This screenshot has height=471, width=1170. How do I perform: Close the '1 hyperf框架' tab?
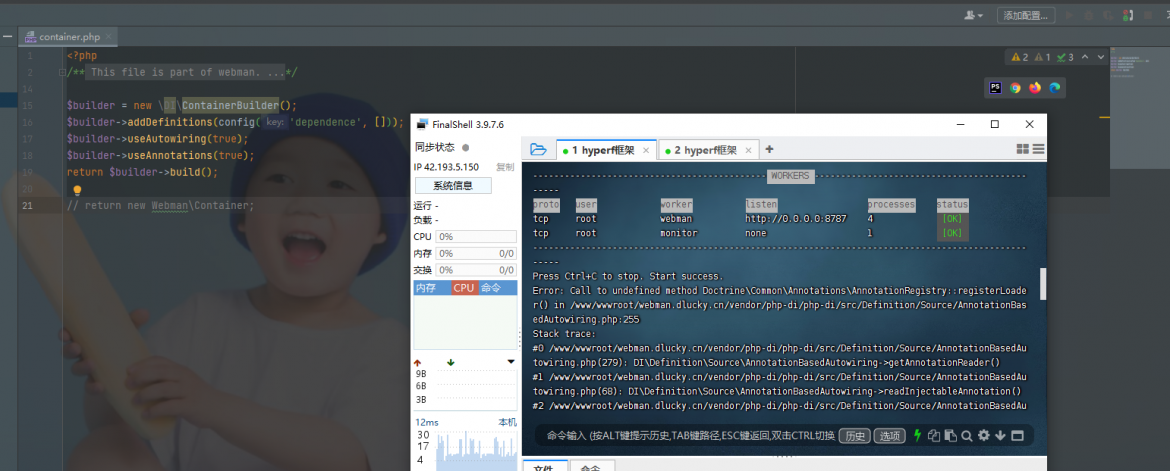pos(646,150)
